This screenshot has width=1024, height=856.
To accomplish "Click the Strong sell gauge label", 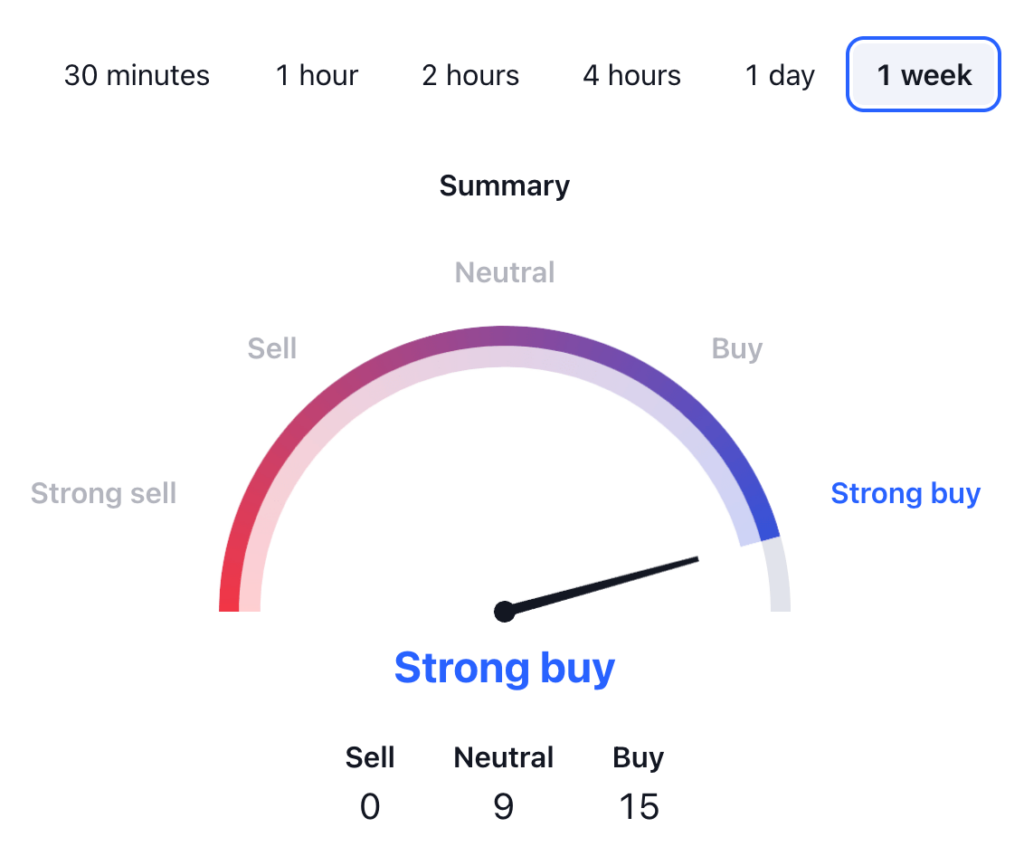I will coord(104,493).
